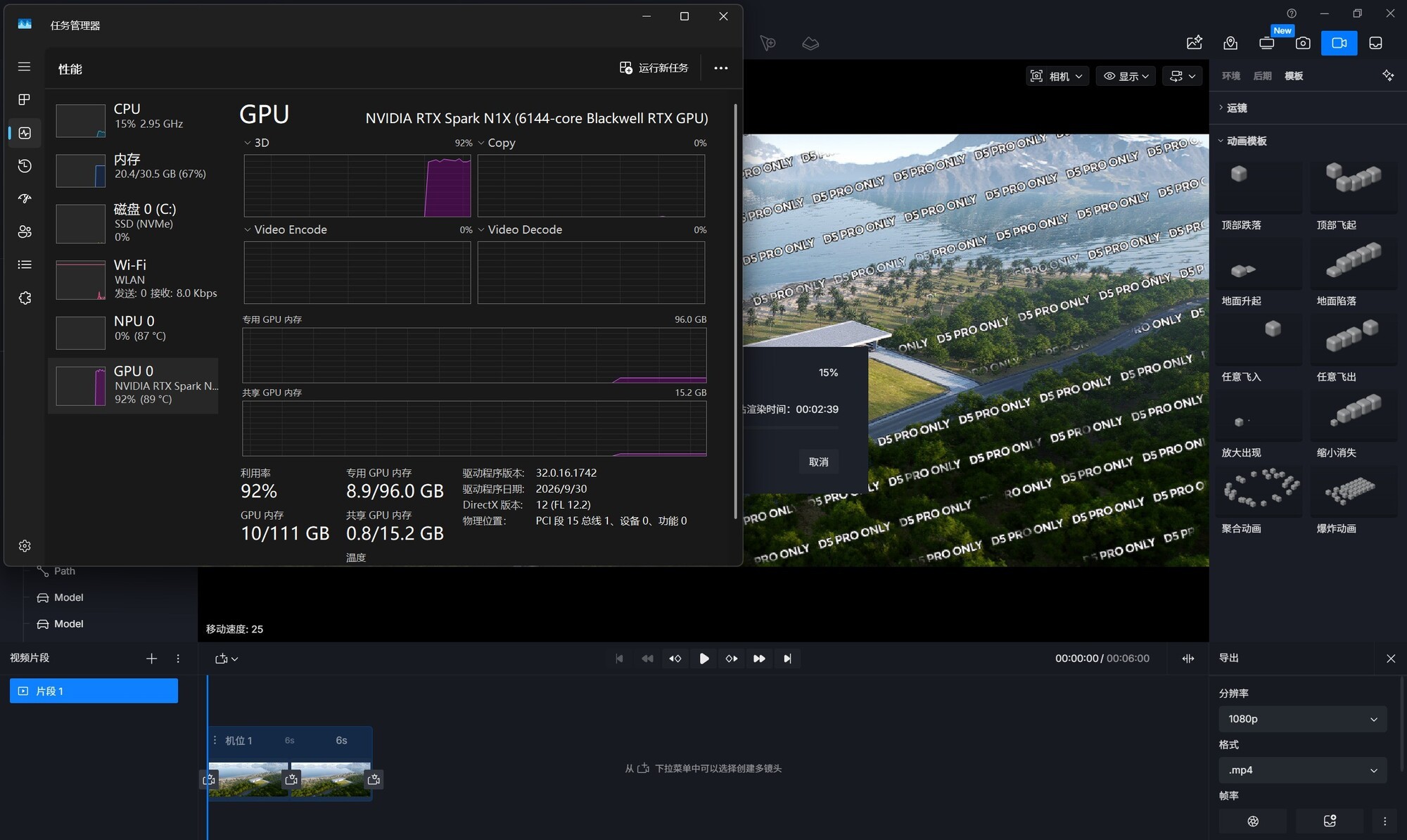
Task: Click the Run new task button
Action: click(654, 68)
